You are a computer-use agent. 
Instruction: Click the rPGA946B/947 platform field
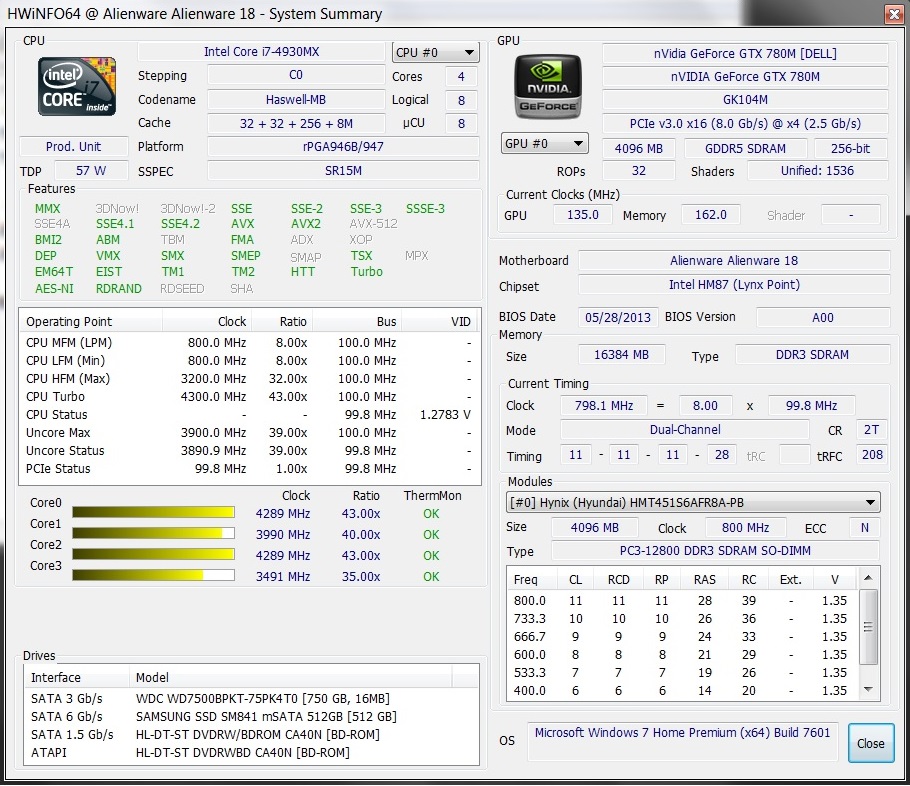343,146
